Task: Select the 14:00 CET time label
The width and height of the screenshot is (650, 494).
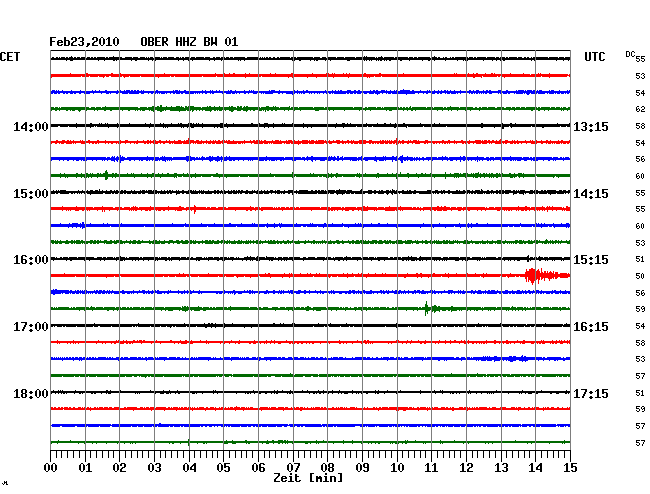Action: [31, 126]
